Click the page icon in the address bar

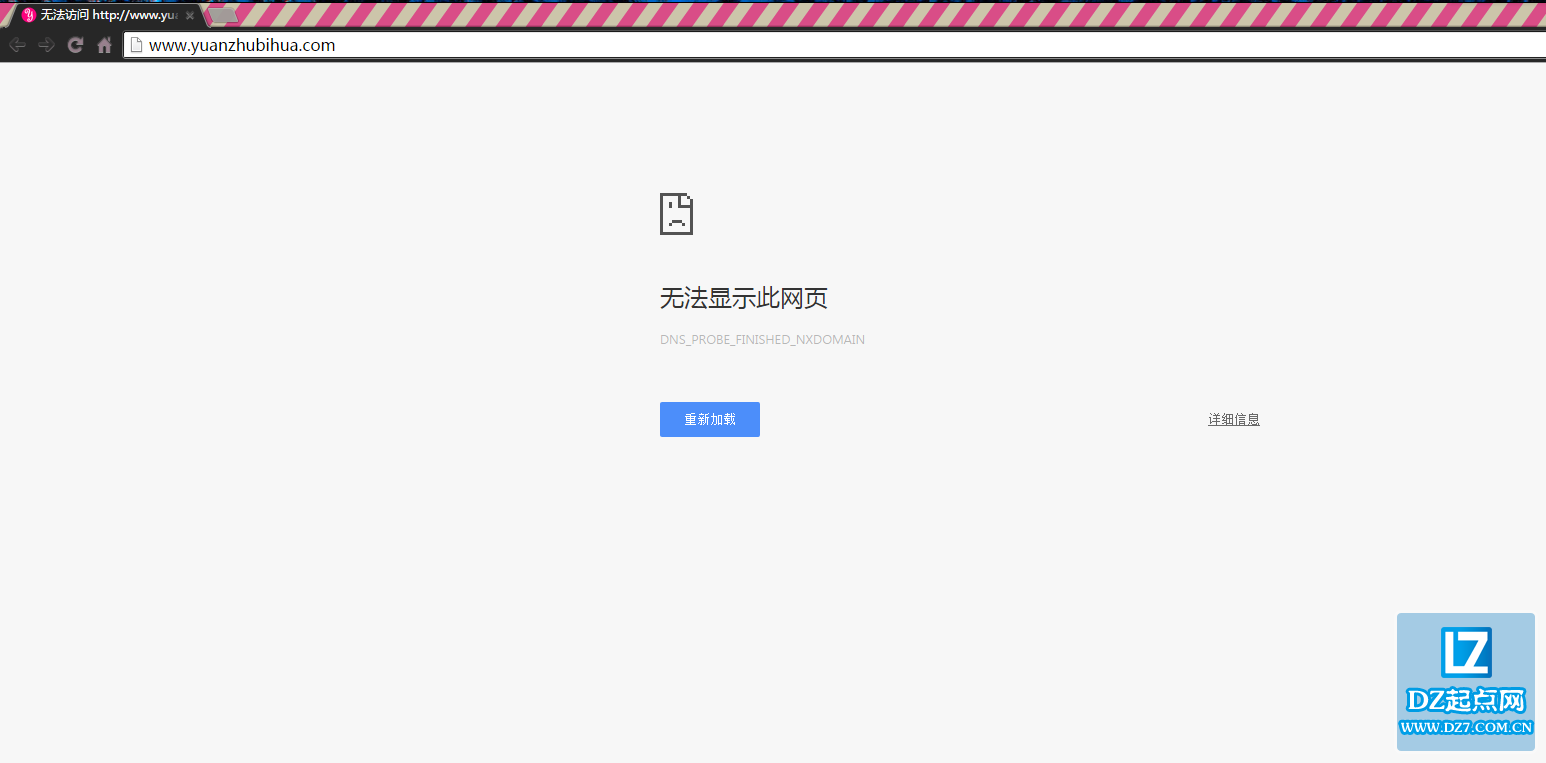click(x=134, y=44)
